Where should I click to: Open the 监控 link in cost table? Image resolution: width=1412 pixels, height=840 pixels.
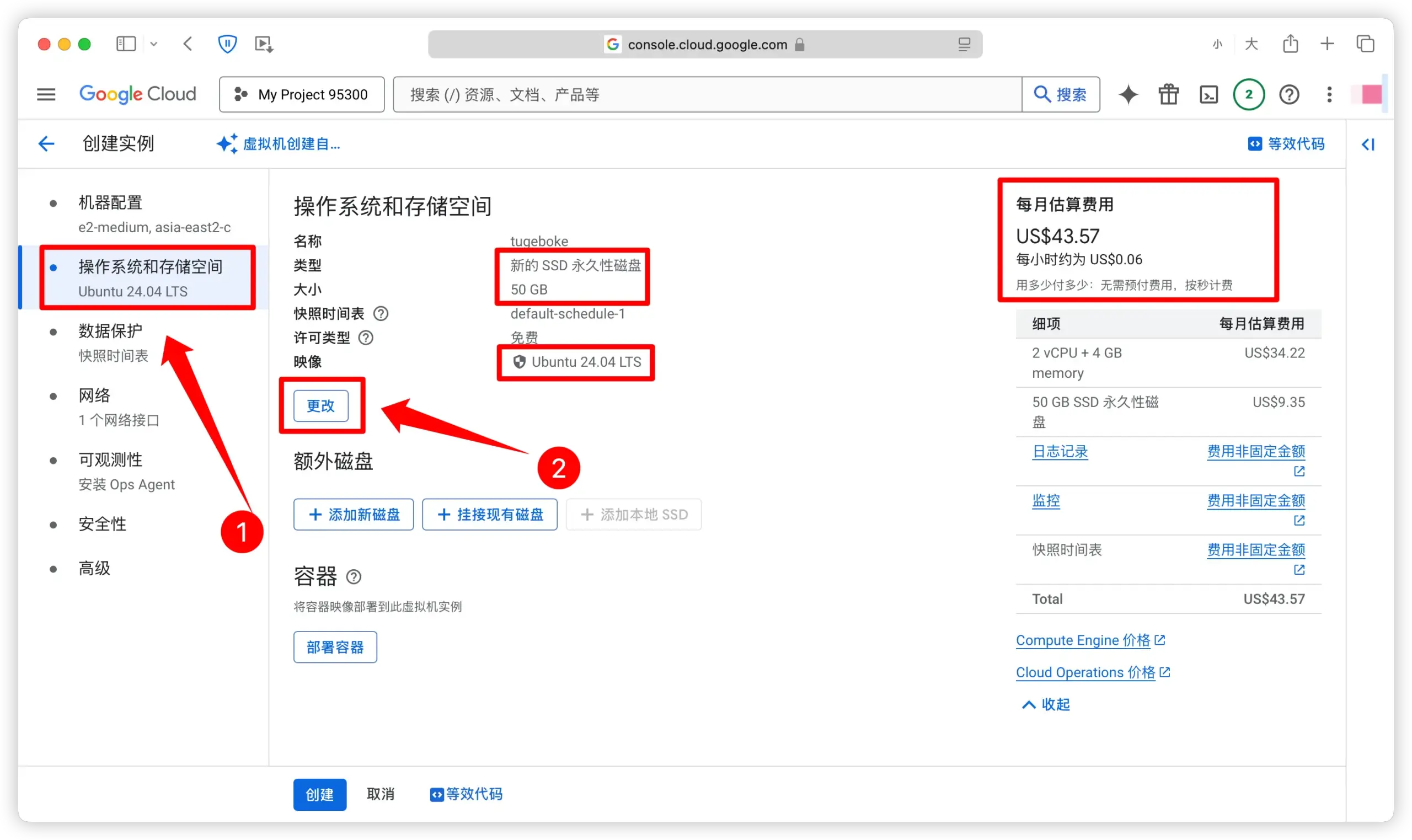[x=1046, y=500]
